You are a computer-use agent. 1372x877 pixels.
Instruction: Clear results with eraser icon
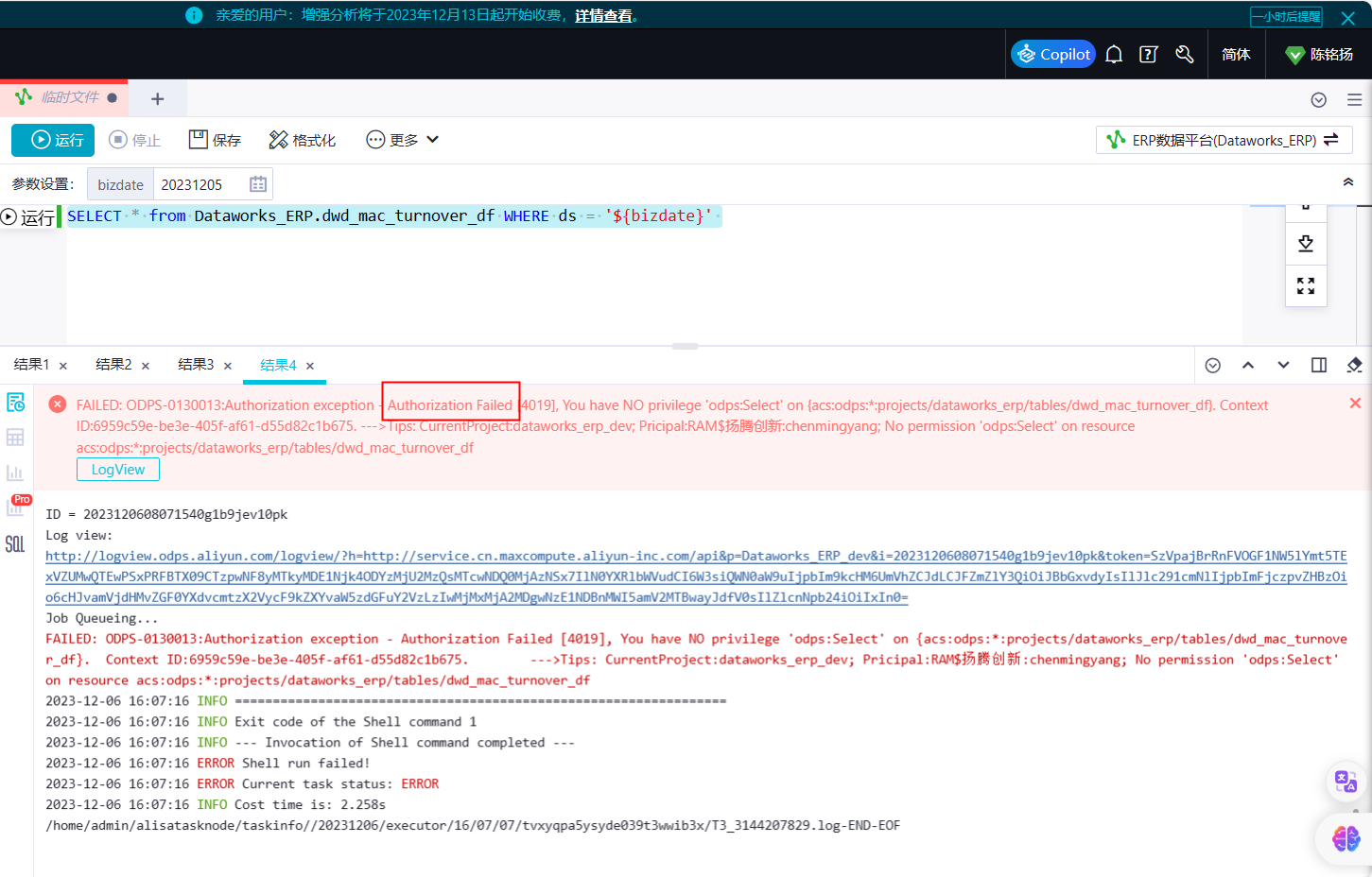click(x=1354, y=365)
